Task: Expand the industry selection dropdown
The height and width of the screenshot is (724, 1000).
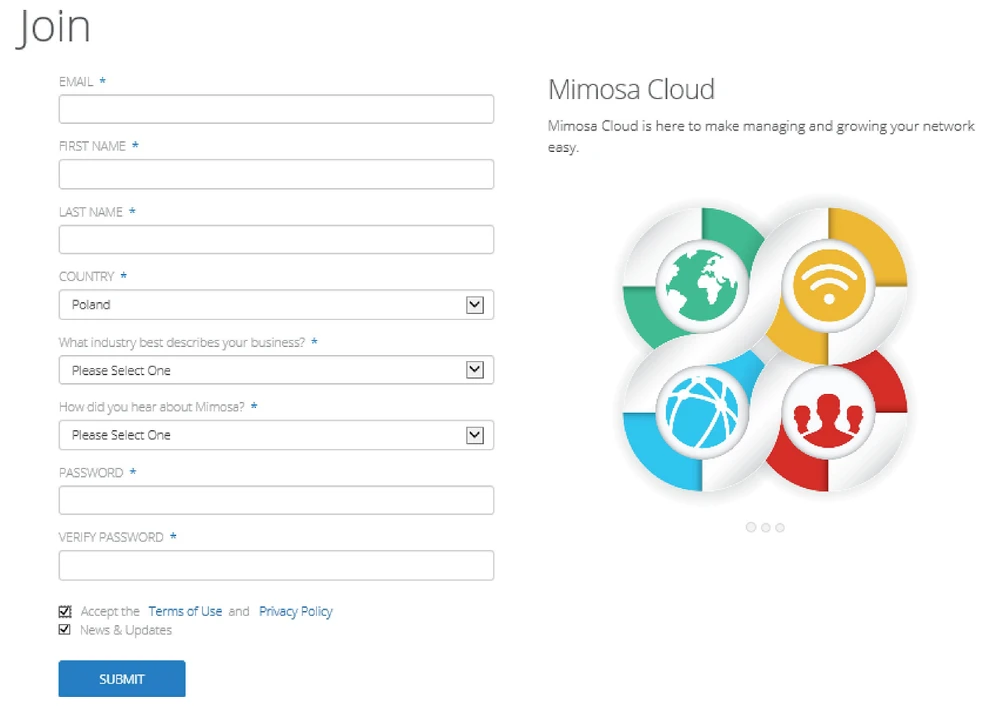Action: 276,370
